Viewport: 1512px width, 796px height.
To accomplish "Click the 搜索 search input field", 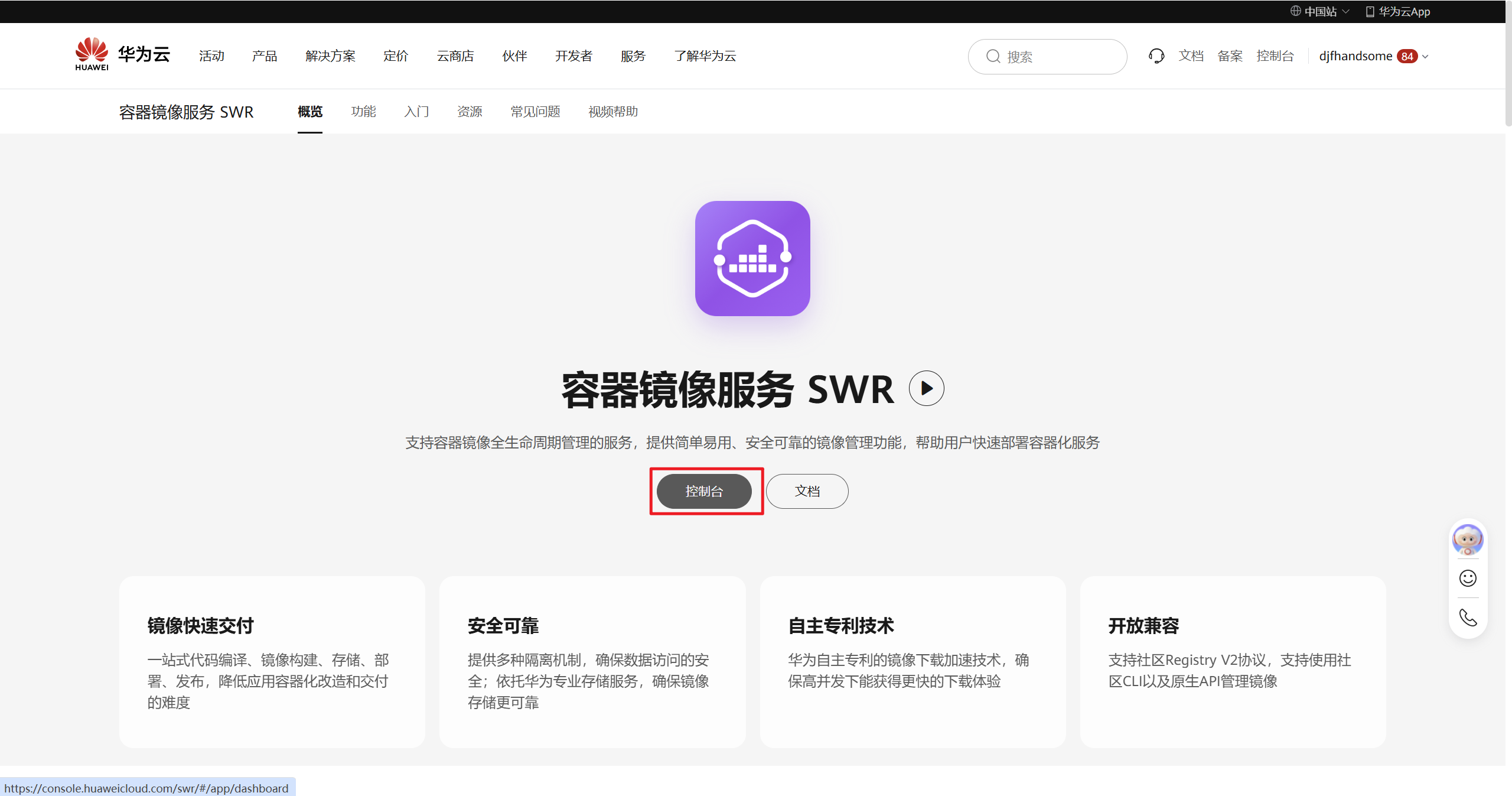I will 1048,57.
